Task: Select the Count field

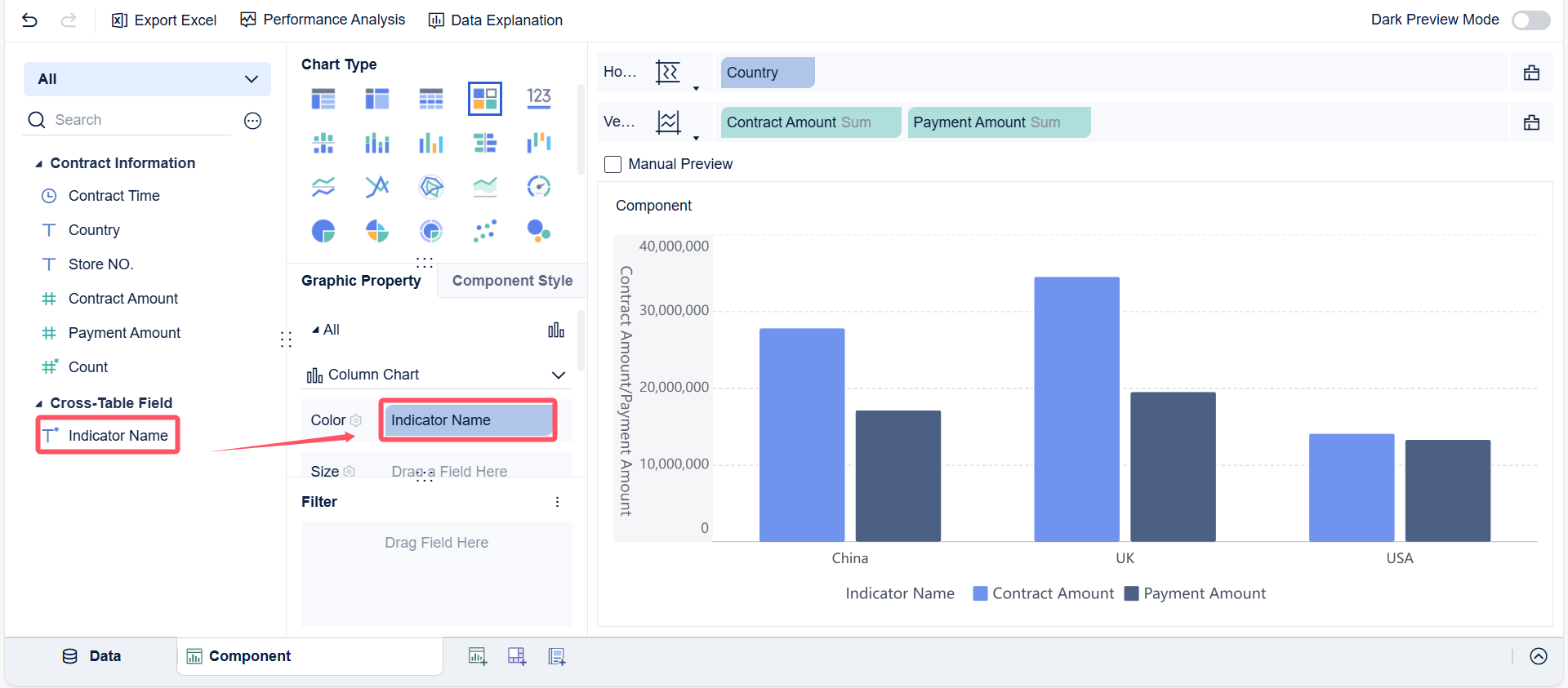Action: (x=87, y=367)
